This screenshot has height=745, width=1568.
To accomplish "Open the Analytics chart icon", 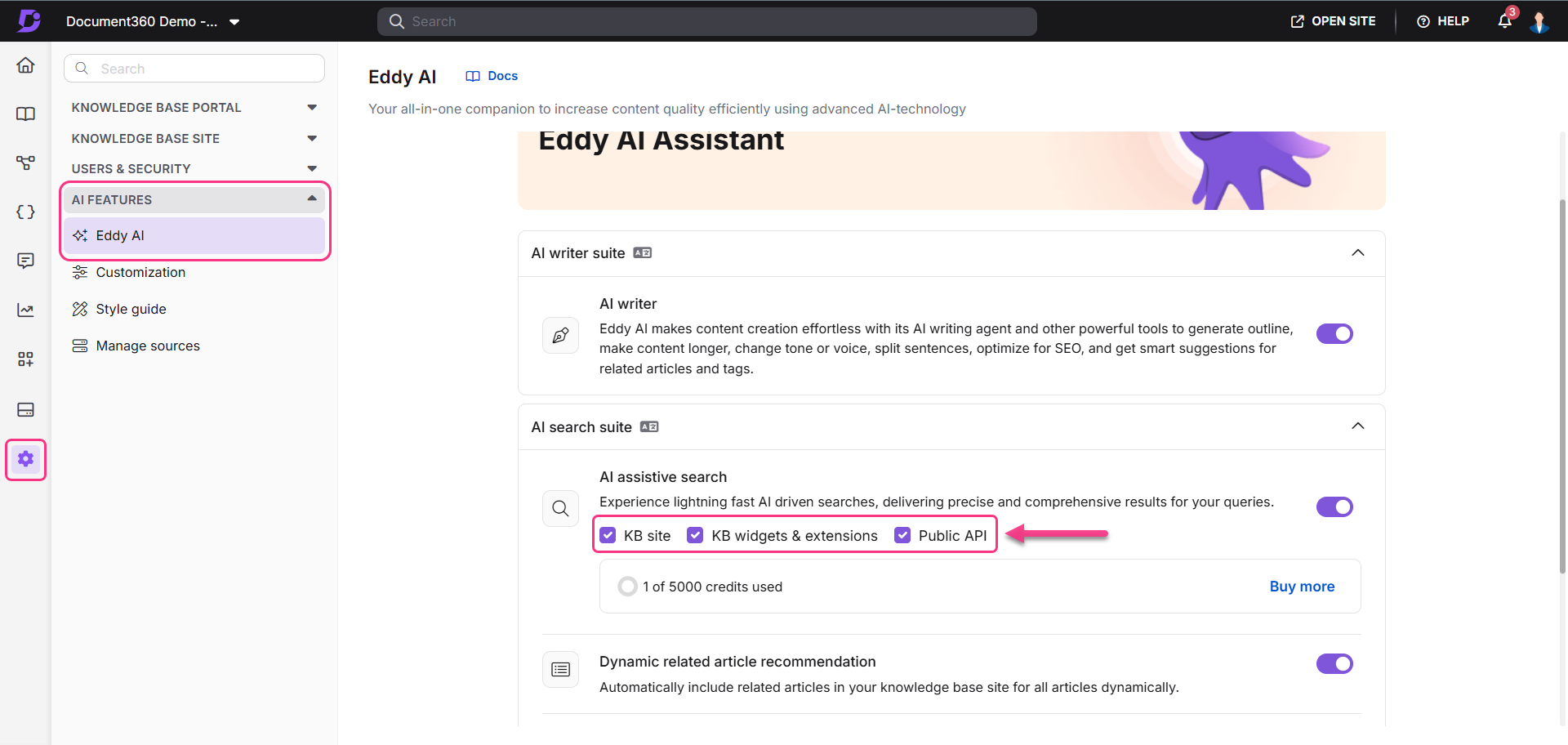I will (25, 310).
